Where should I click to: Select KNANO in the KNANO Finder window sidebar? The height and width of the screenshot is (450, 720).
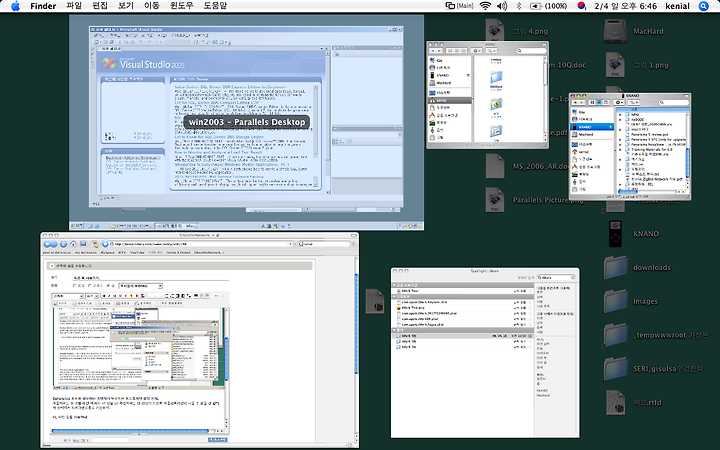coord(592,127)
